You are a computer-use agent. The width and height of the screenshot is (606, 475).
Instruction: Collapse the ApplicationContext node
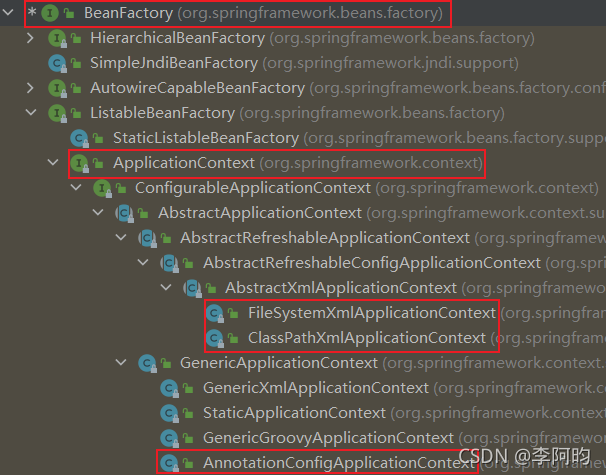click(53, 162)
